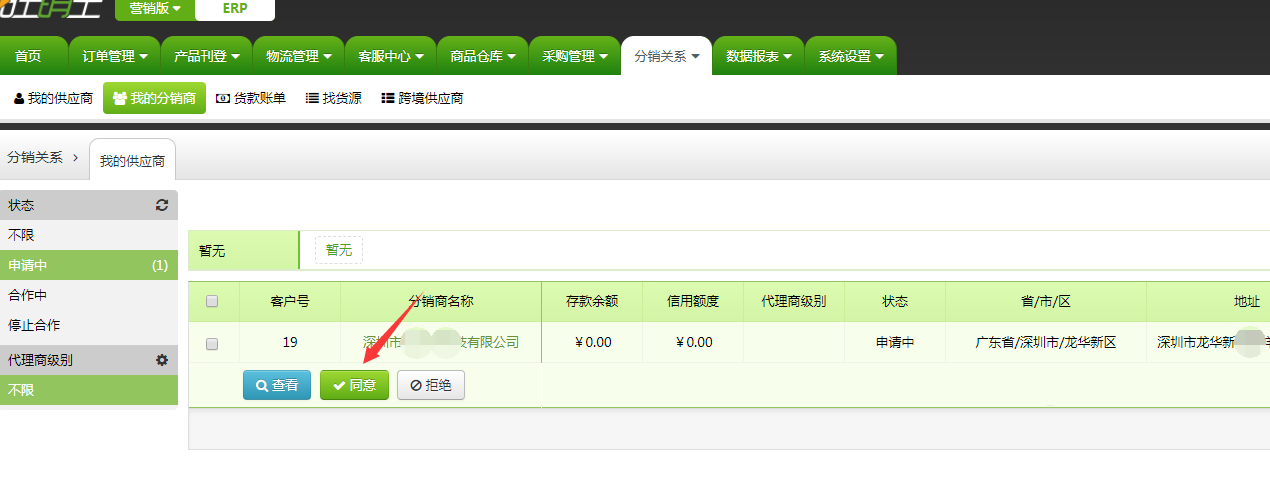Filter status by 申请中
The image size is (1270, 485).
[89, 265]
